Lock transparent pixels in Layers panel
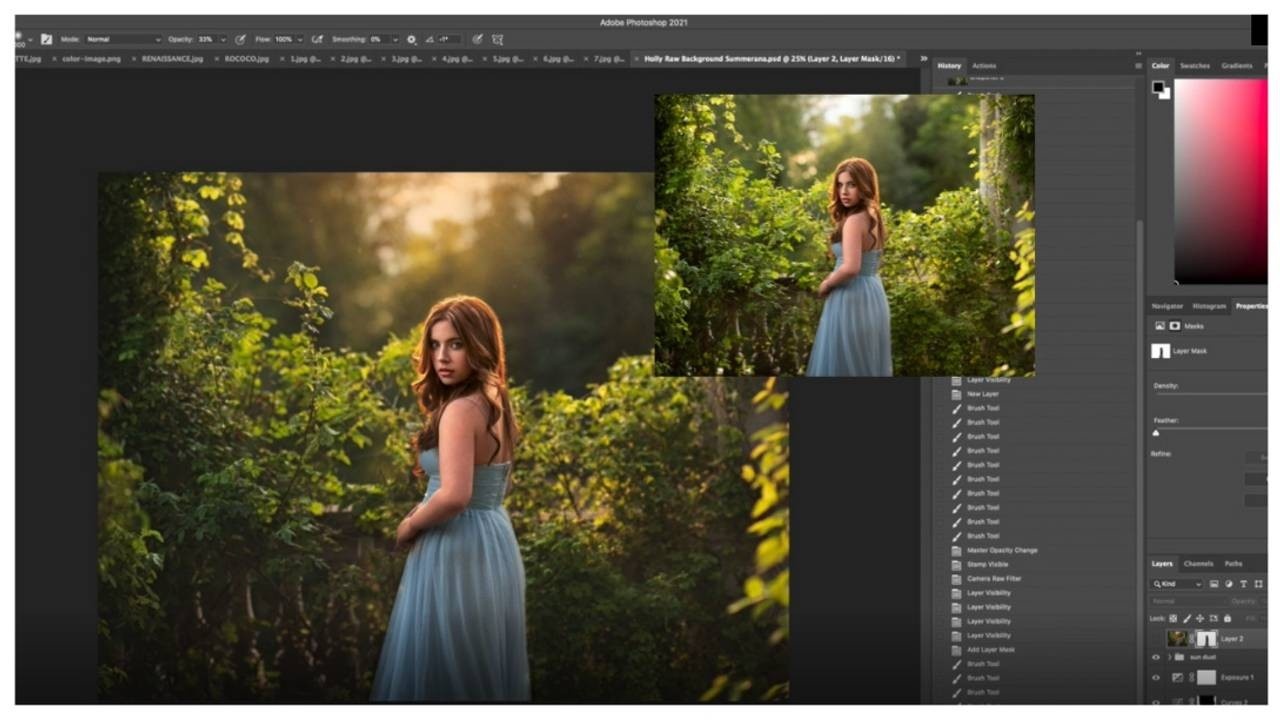1280x720 pixels. [x=1173, y=618]
